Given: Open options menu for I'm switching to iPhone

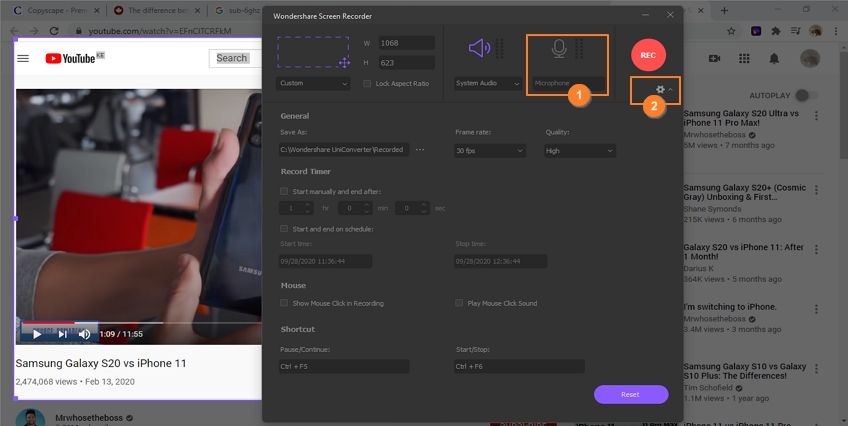Looking at the screenshot, I should (x=816, y=309).
